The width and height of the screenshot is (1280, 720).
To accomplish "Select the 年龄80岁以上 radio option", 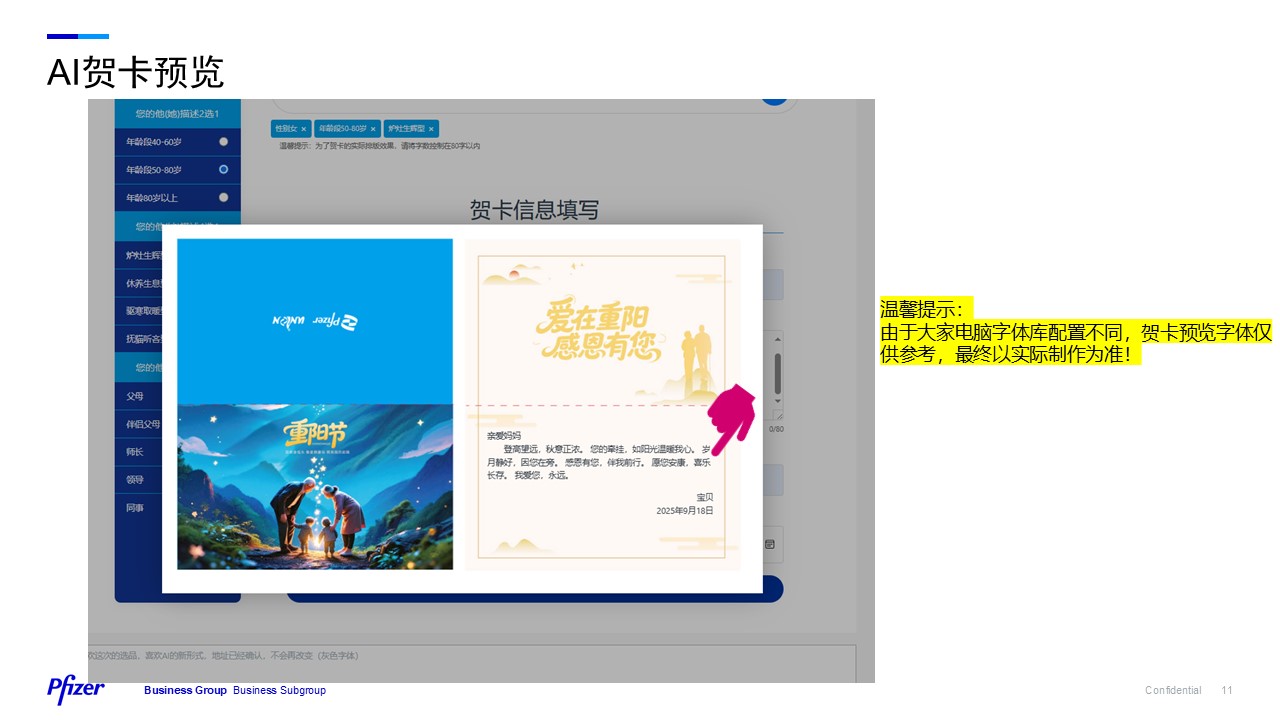I will coord(223,198).
